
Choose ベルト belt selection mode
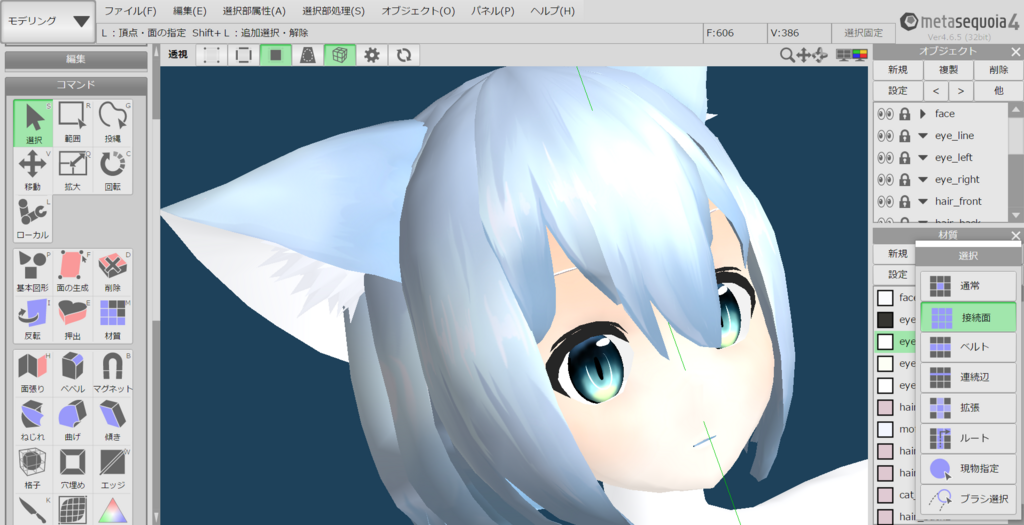pyautogui.click(x=968, y=347)
